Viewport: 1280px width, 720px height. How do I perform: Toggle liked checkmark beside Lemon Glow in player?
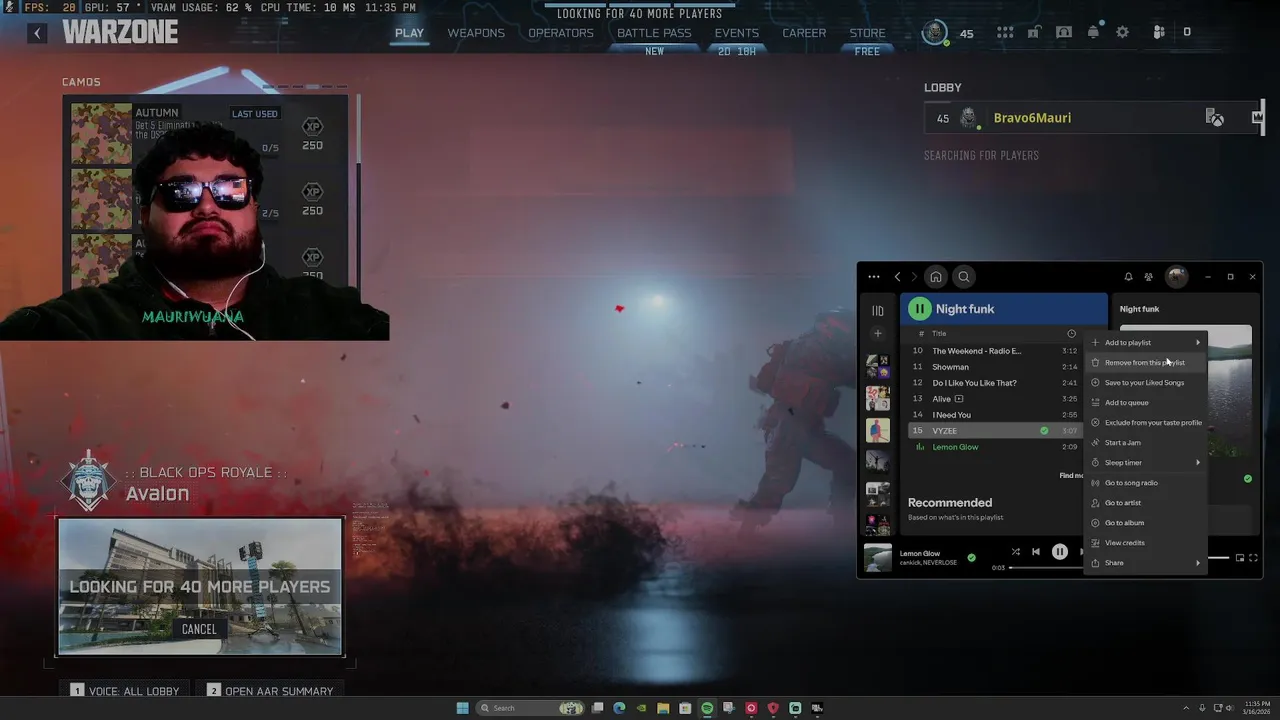tap(971, 557)
